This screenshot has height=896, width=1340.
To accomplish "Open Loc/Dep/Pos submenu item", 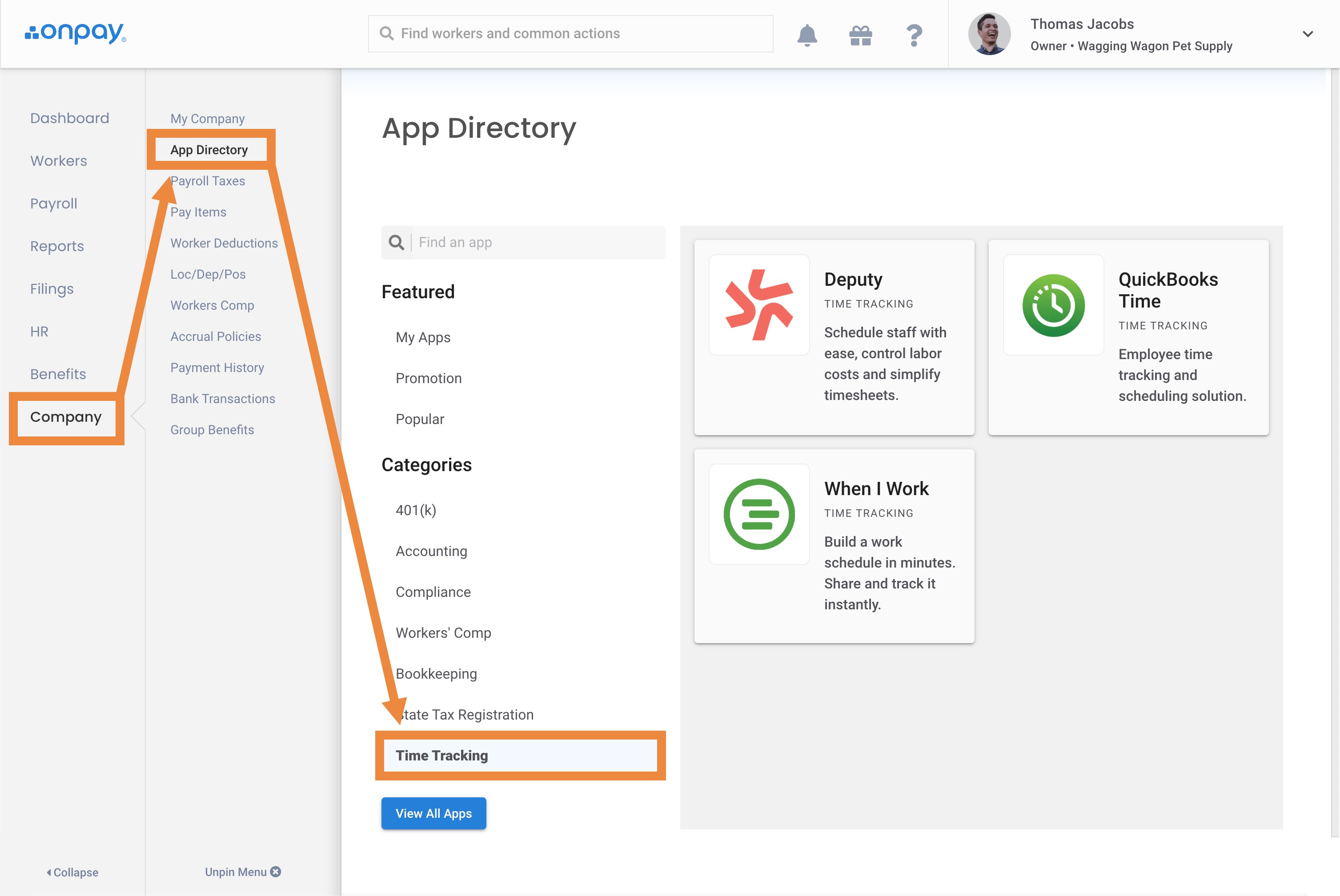I will pos(208,274).
